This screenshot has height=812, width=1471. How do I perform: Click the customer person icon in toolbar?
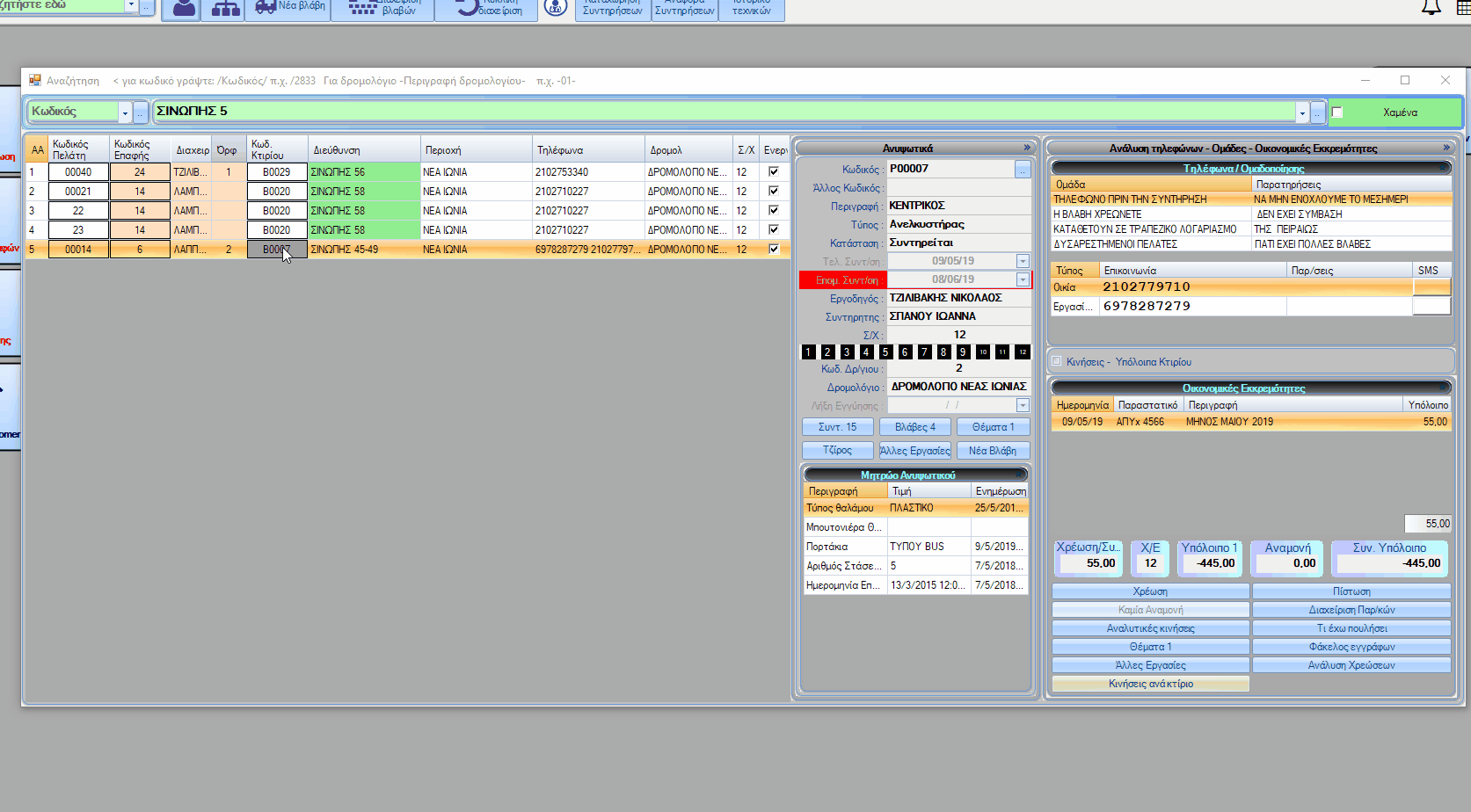[184, 9]
